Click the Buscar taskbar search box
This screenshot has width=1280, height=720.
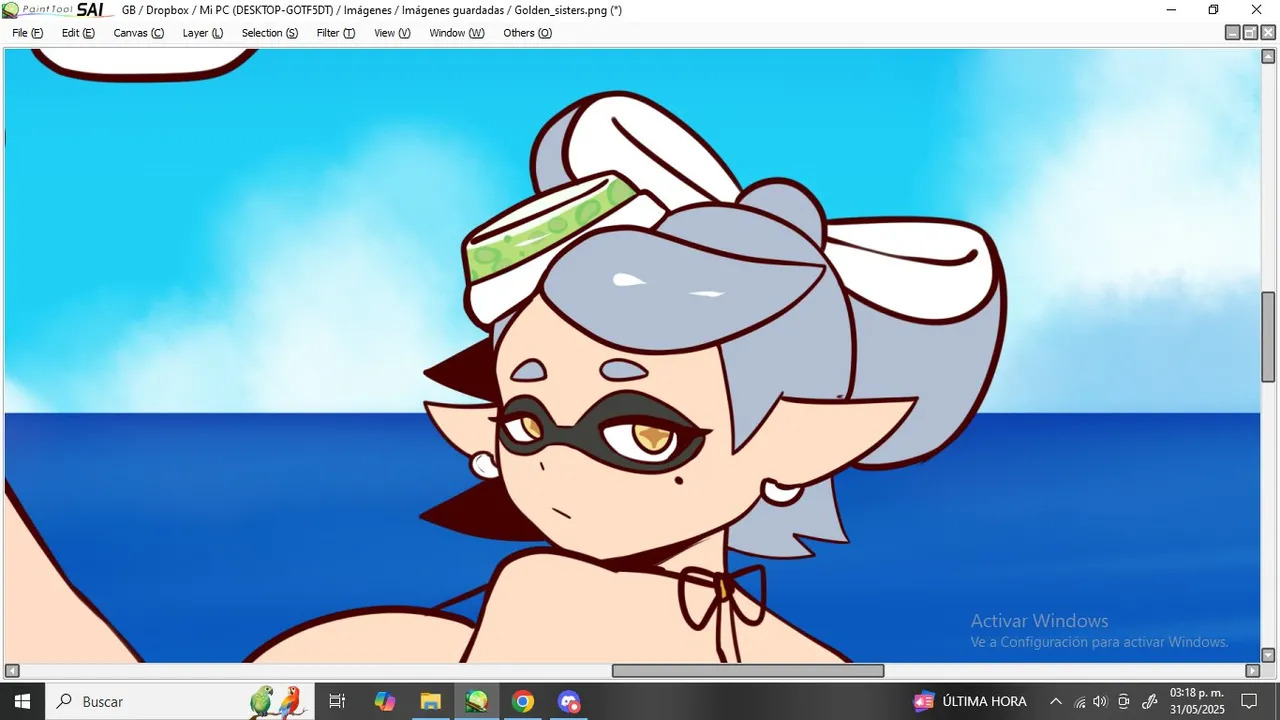click(180, 701)
